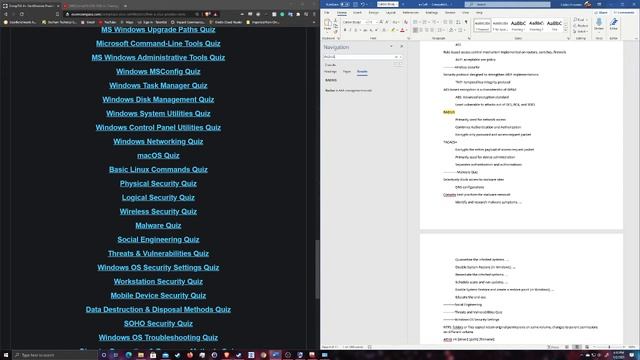This screenshot has height=360, width=640.
Task: Open Navigation pane search options dropdown
Action: pyautogui.click(x=401, y=57)
